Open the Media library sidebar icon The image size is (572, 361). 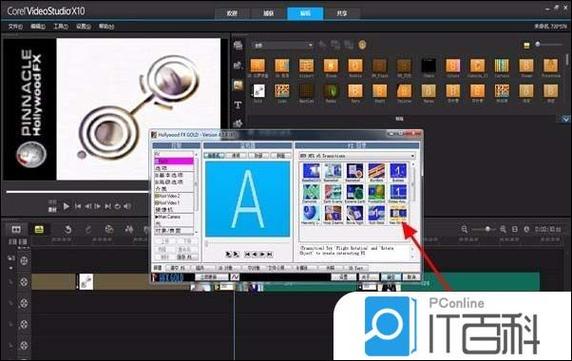[x=238, y=45]
